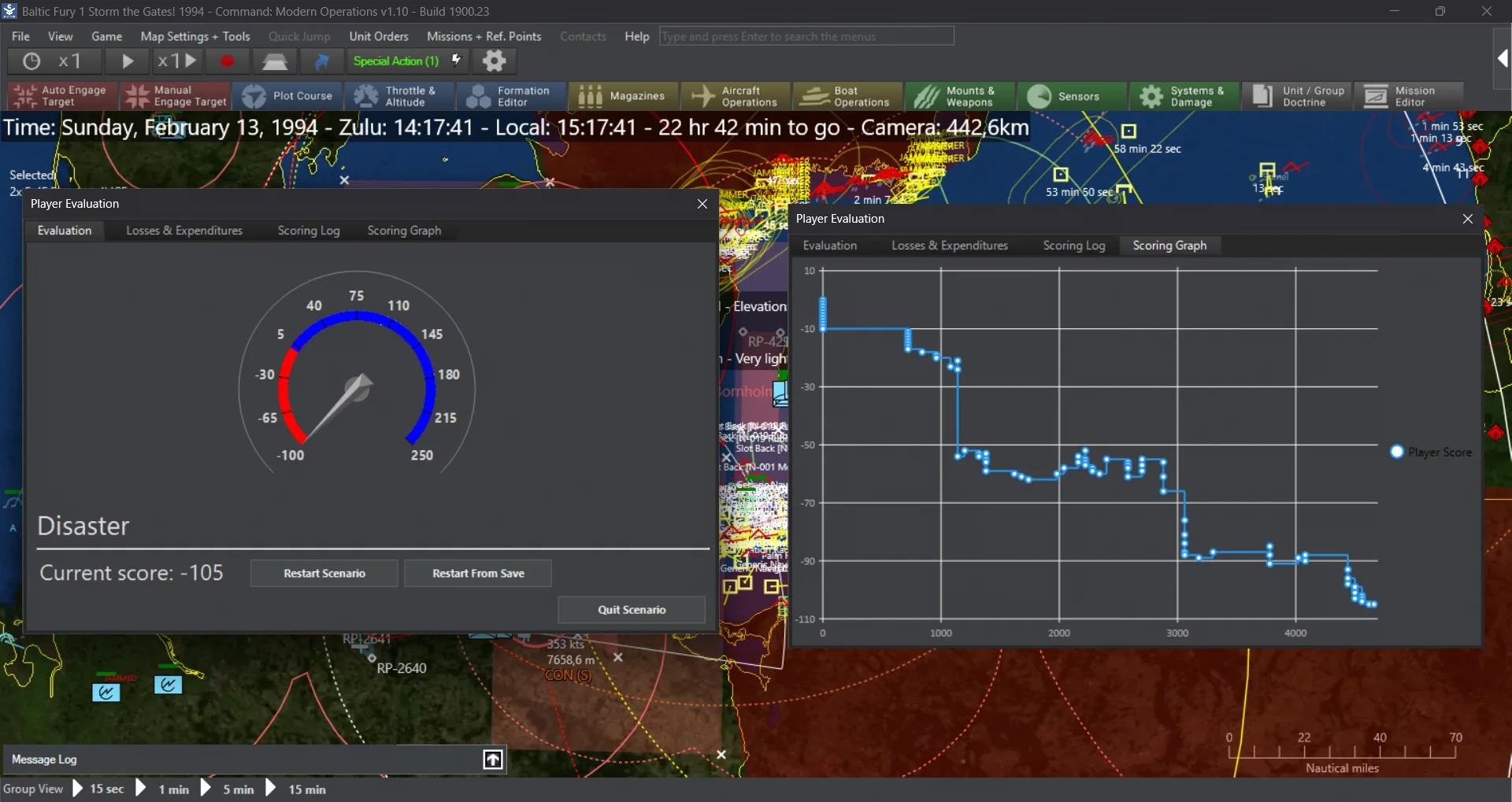Click the time compression clock icon
The image size is (1512, 802).
click(x=31, y=61)
